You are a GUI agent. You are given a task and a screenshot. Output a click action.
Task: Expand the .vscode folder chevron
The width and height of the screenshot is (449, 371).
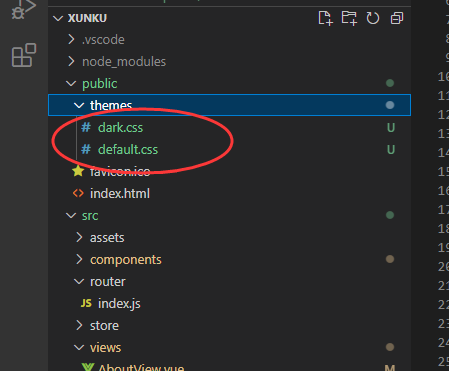[71, 39]
